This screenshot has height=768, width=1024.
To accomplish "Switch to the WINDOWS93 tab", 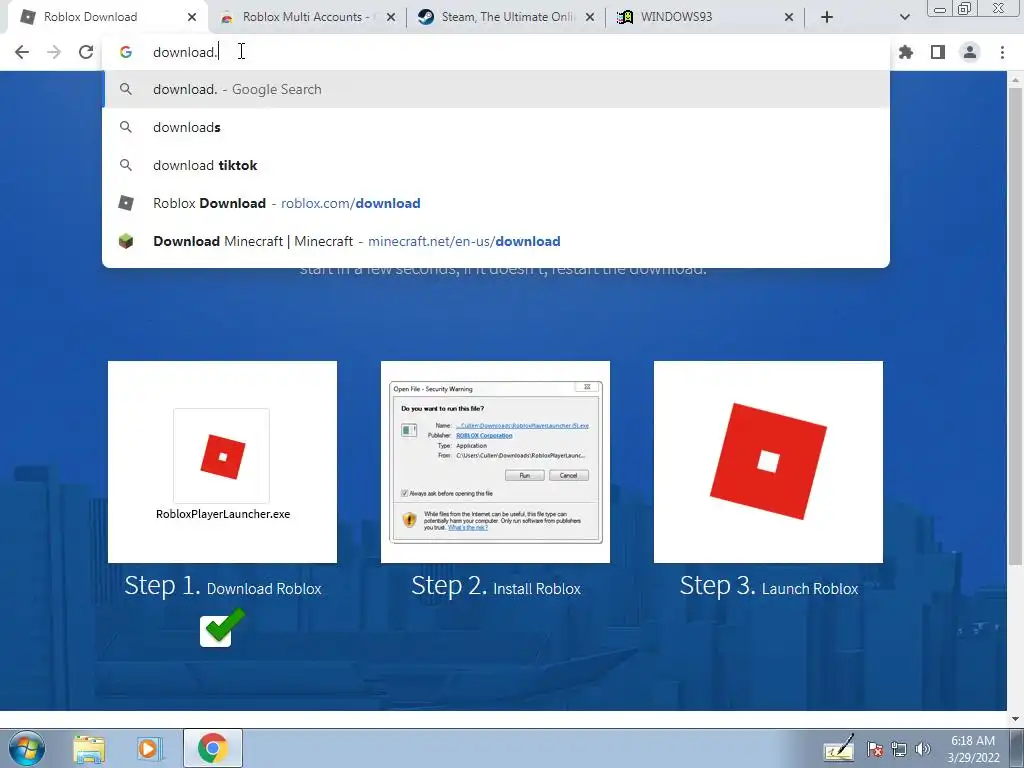I will 705,17.
